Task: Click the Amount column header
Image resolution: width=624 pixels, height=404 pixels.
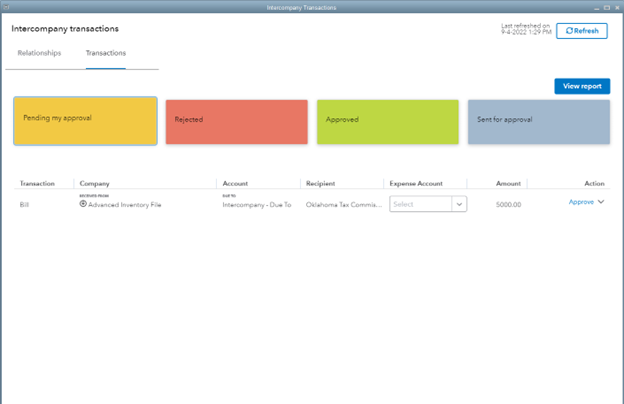Action: [x=508, y=183]
